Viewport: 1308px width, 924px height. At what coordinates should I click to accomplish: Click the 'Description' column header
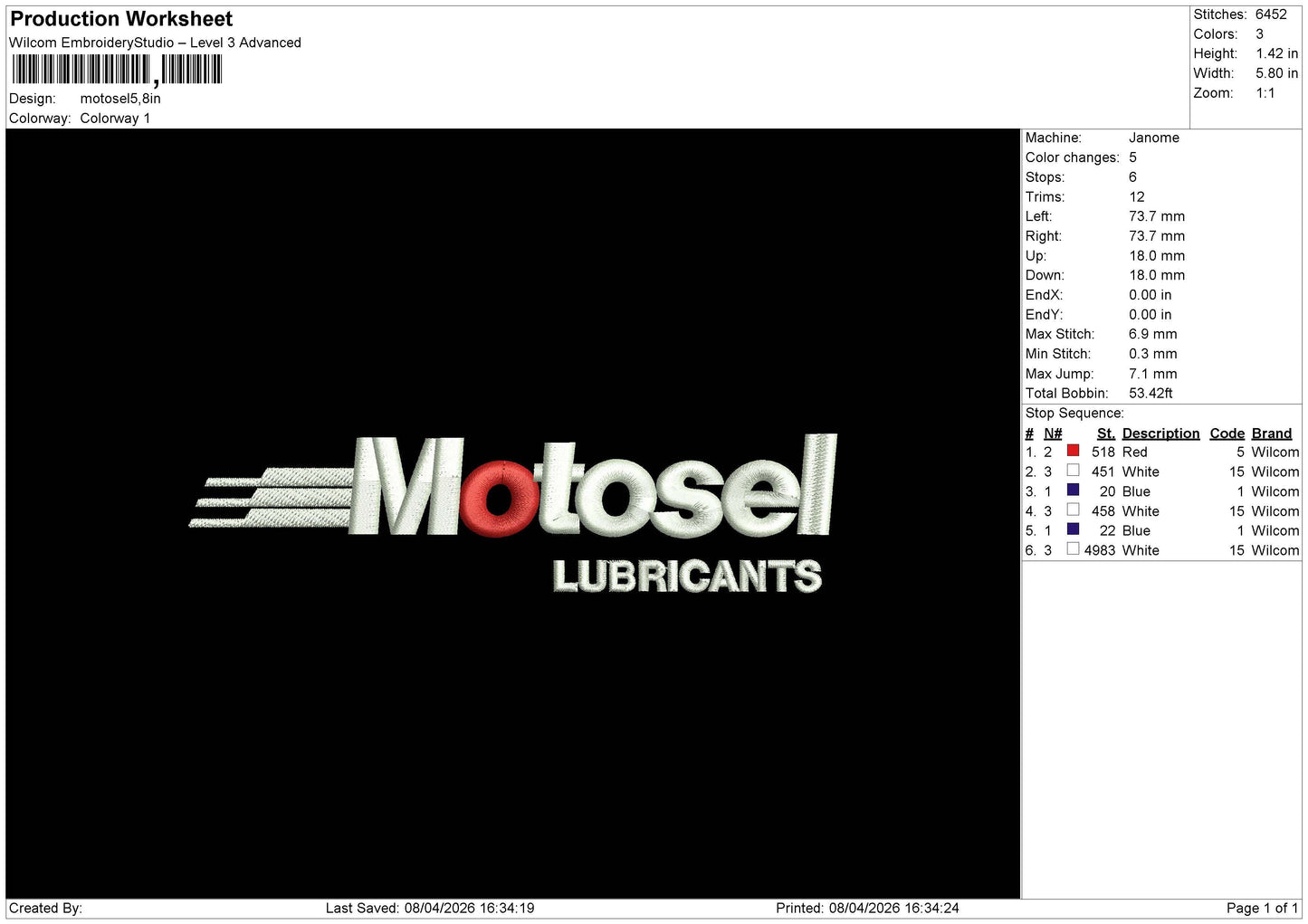(1160, 433)
